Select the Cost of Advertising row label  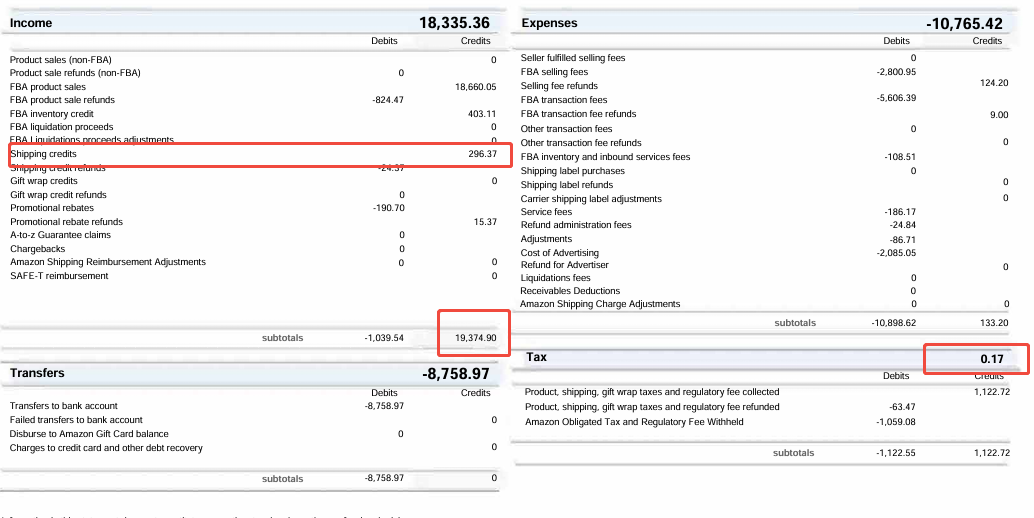tap(559, 253)
